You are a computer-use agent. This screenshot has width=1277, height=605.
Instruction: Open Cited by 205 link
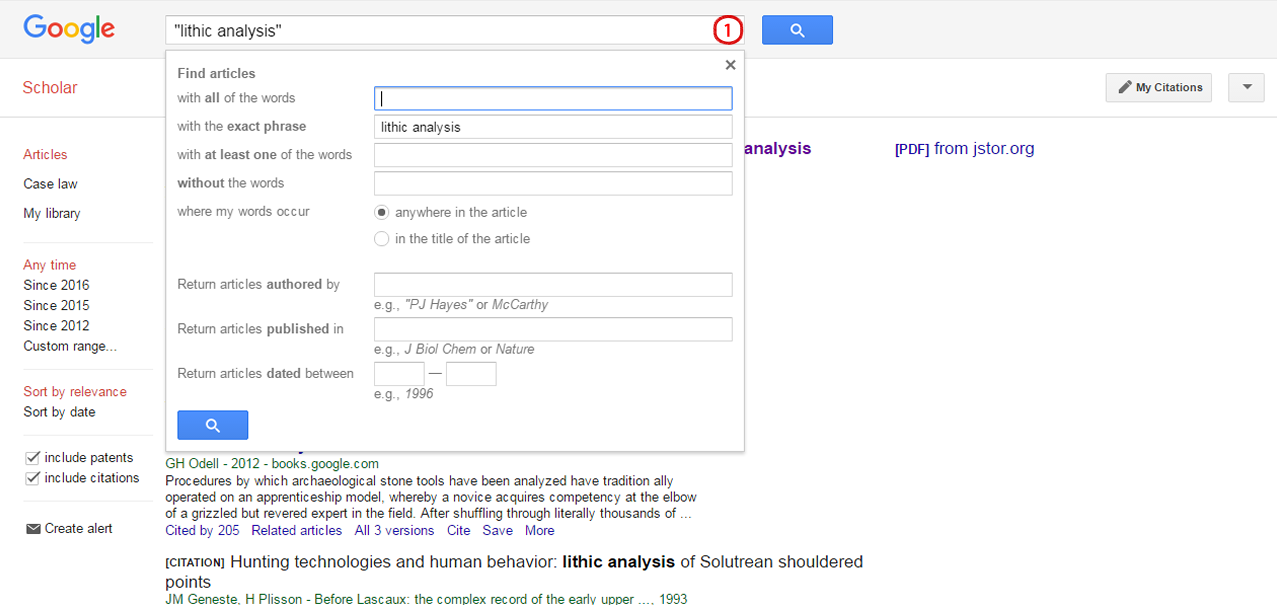coord(202,531)
